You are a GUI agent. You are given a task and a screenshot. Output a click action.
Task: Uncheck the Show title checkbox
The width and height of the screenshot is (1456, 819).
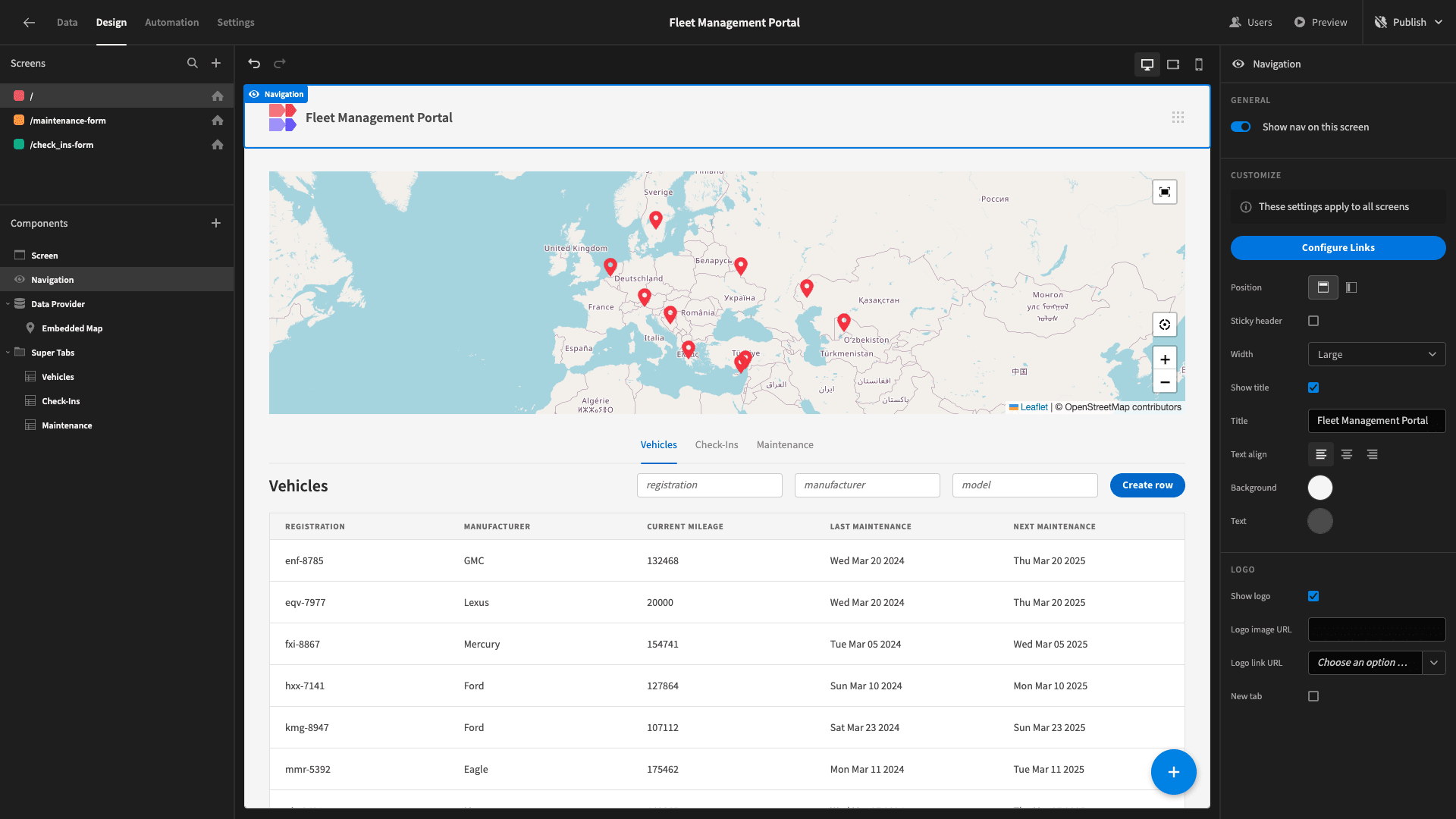pos(1313,388)
